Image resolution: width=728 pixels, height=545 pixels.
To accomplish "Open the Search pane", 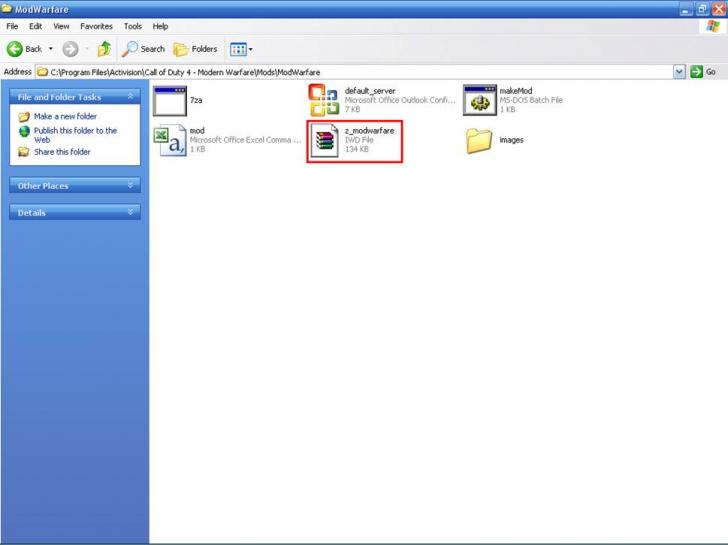I will pyautogui.click(x=143, y=49).
